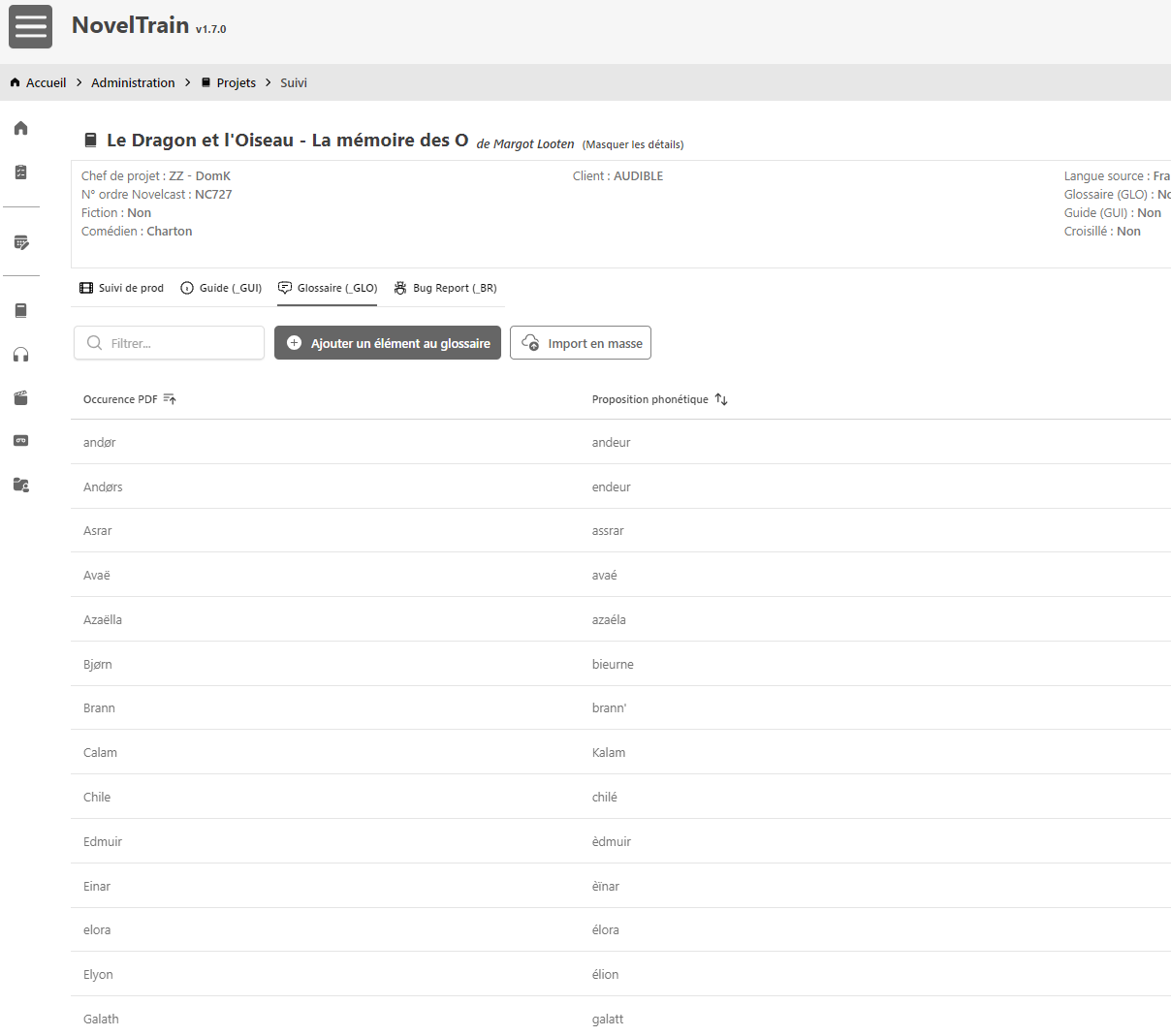Click the home icon in sidebar

tap(21, 128)
